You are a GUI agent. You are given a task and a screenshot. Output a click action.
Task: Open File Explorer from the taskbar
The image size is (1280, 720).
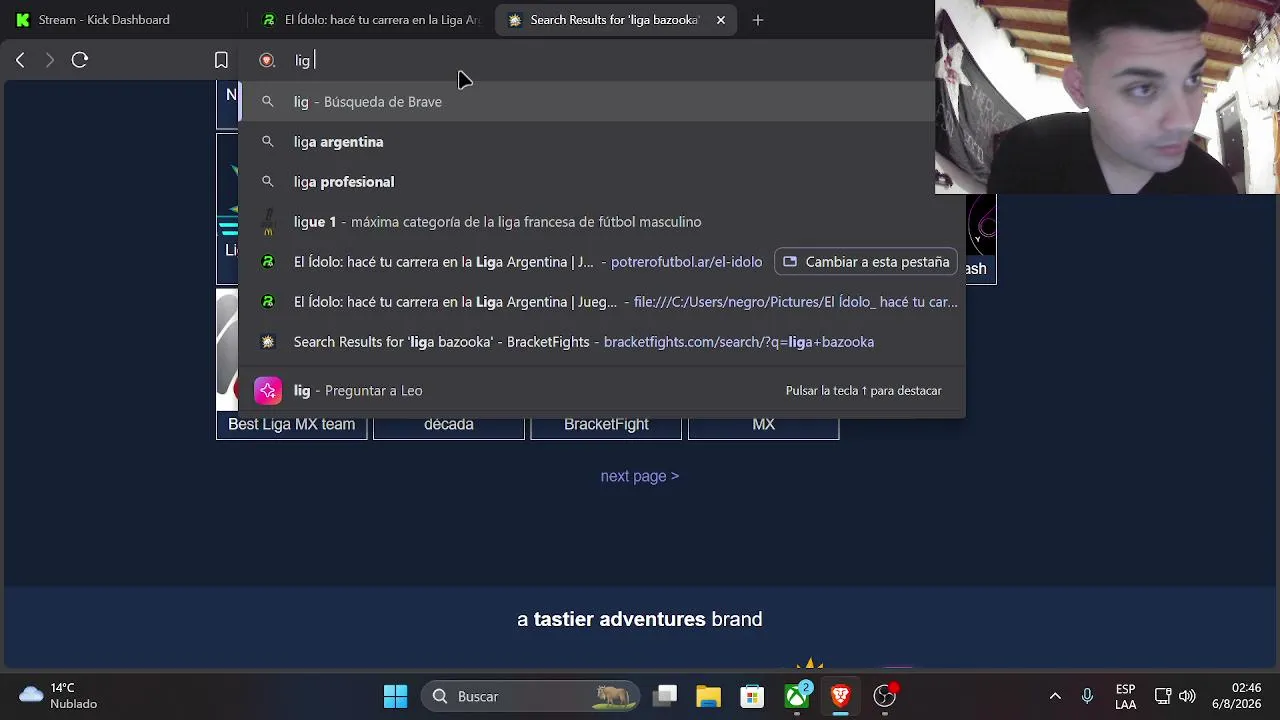coord(708,696)
